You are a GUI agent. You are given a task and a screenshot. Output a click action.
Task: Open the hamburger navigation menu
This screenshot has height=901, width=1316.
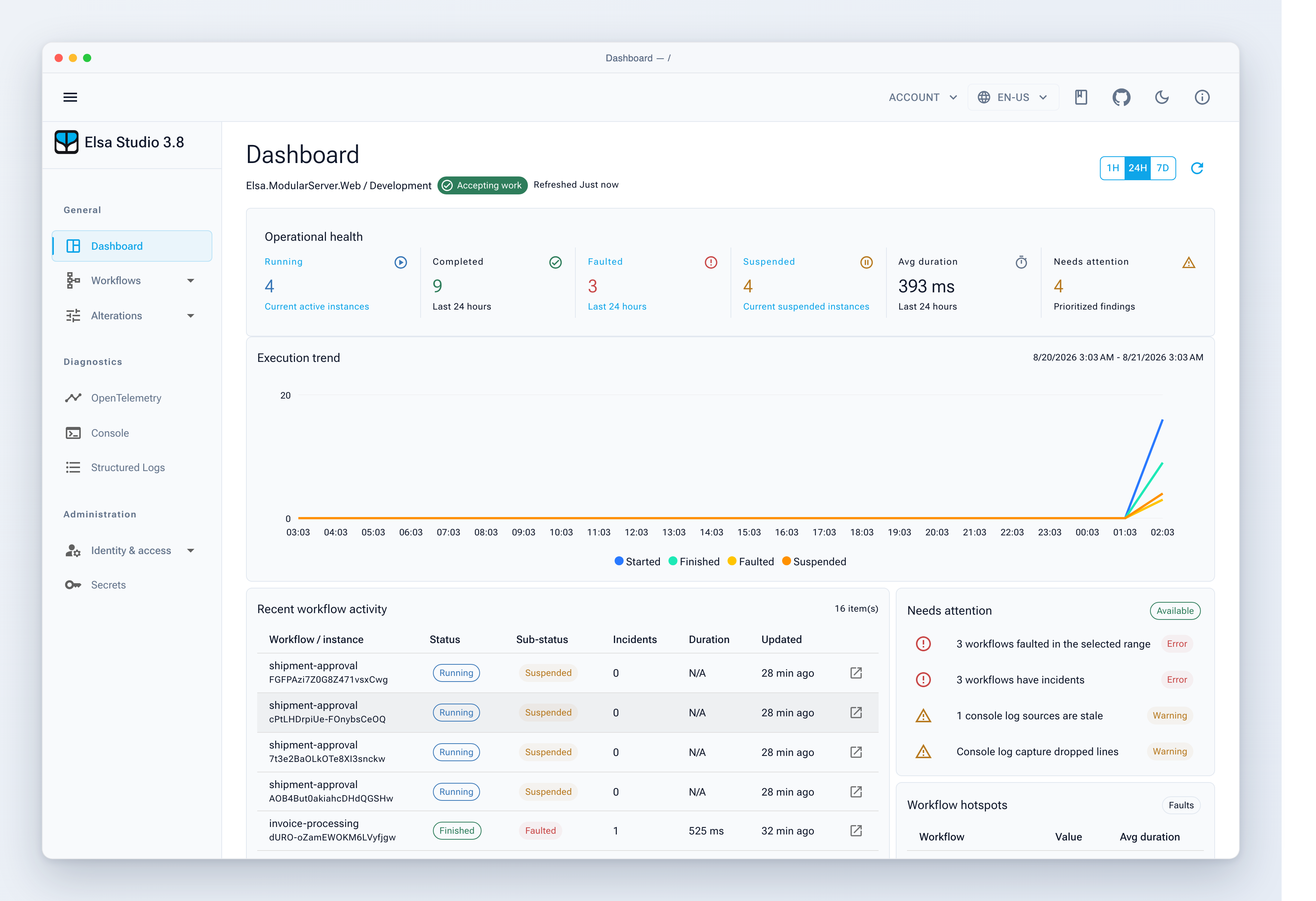[70, 98]
